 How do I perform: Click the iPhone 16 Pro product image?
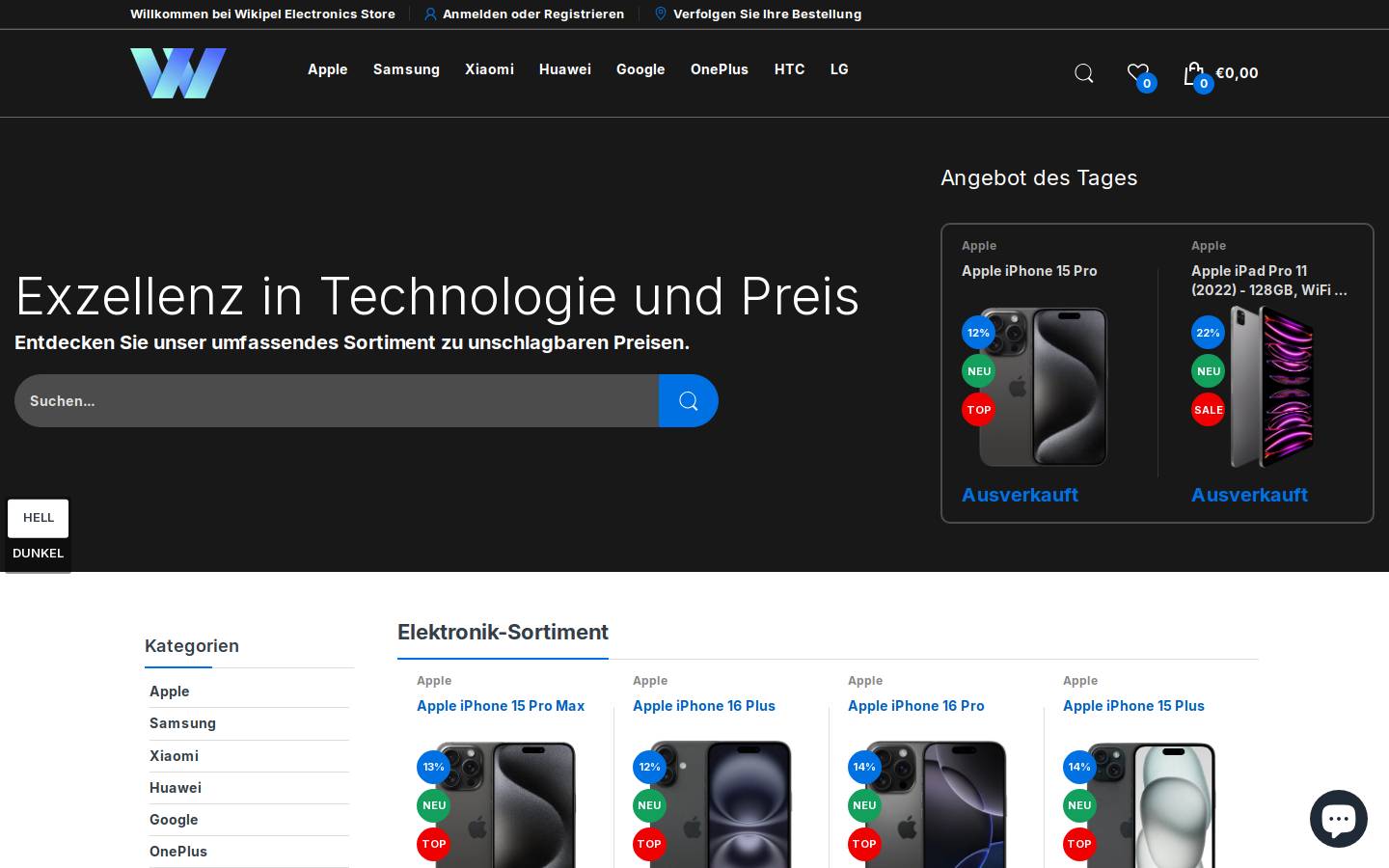(x=936, y=804)
